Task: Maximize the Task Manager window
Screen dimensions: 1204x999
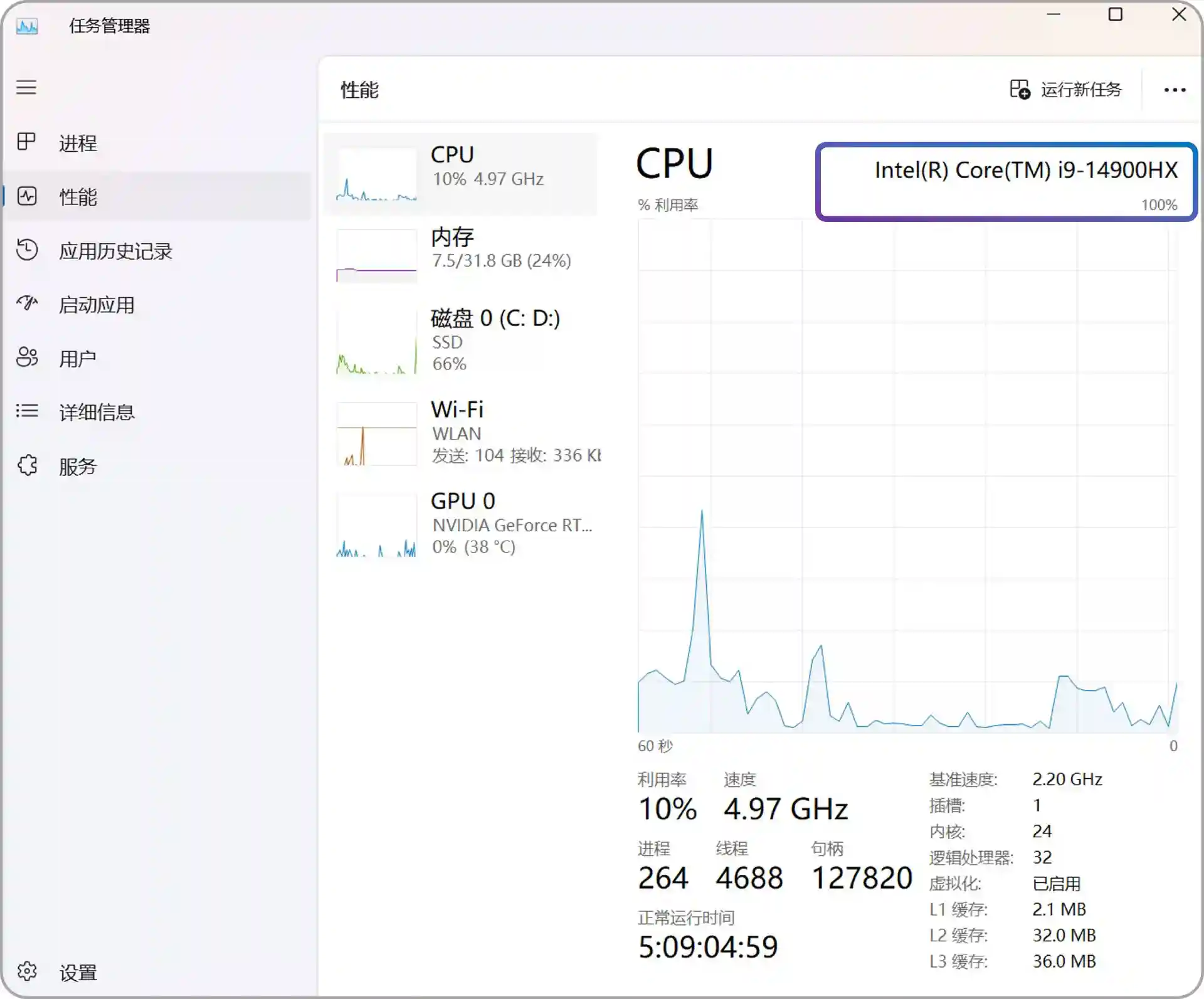Action: tap(1116, 14)
